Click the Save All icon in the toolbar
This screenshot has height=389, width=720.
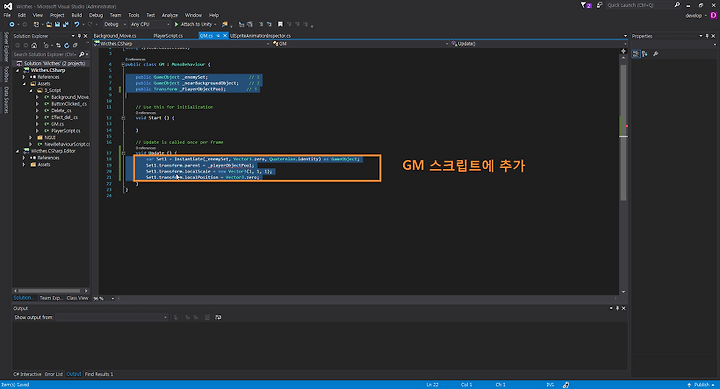(x=65, y=24)
